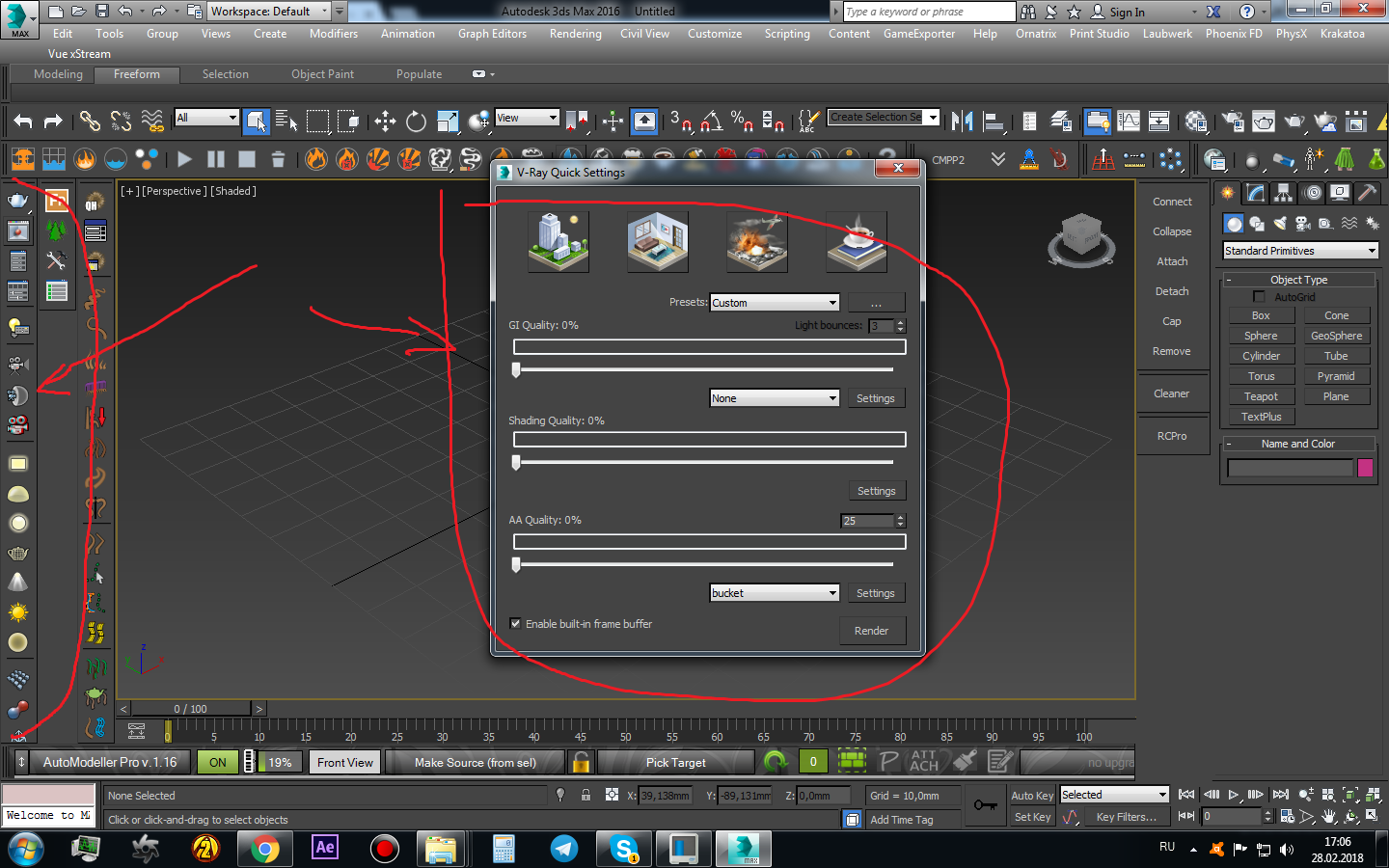This screenshot has width=1389, height=868.
Task: Open the bucket sampler dropdown
Action: [x=775, y=593]
